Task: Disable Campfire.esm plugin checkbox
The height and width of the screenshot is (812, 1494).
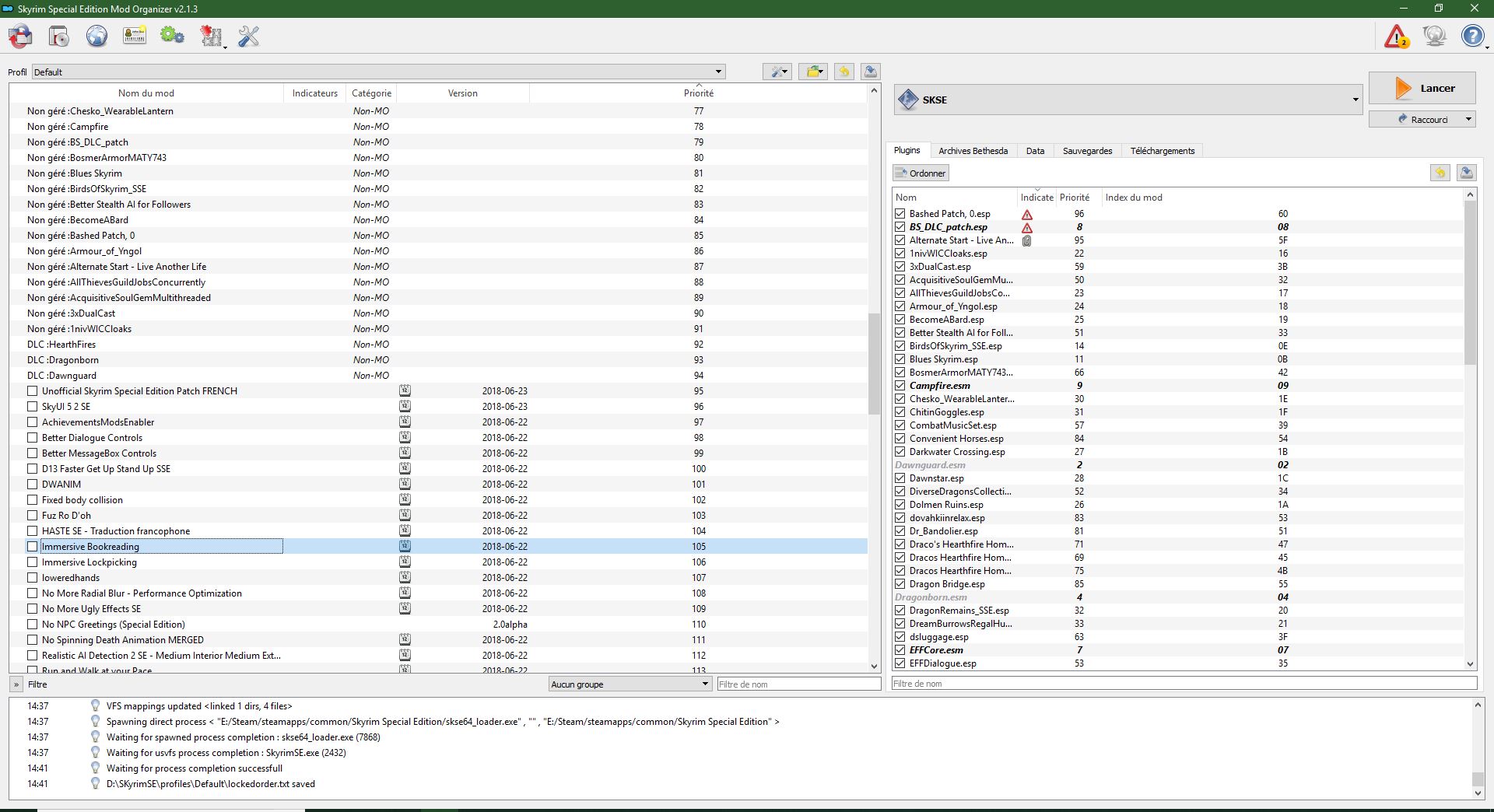Action: (x=900, y=385)
